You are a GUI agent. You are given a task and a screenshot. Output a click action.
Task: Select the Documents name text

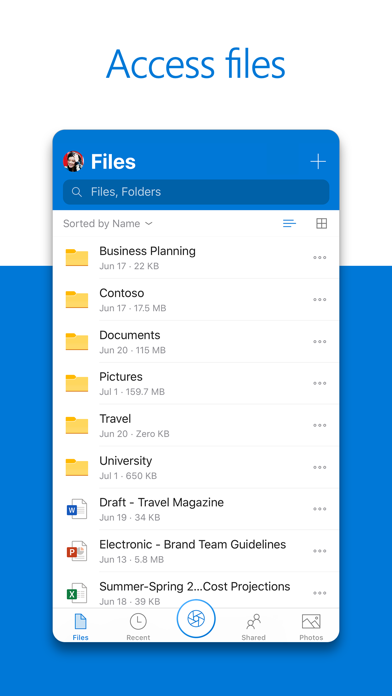[x=130, y=335]
